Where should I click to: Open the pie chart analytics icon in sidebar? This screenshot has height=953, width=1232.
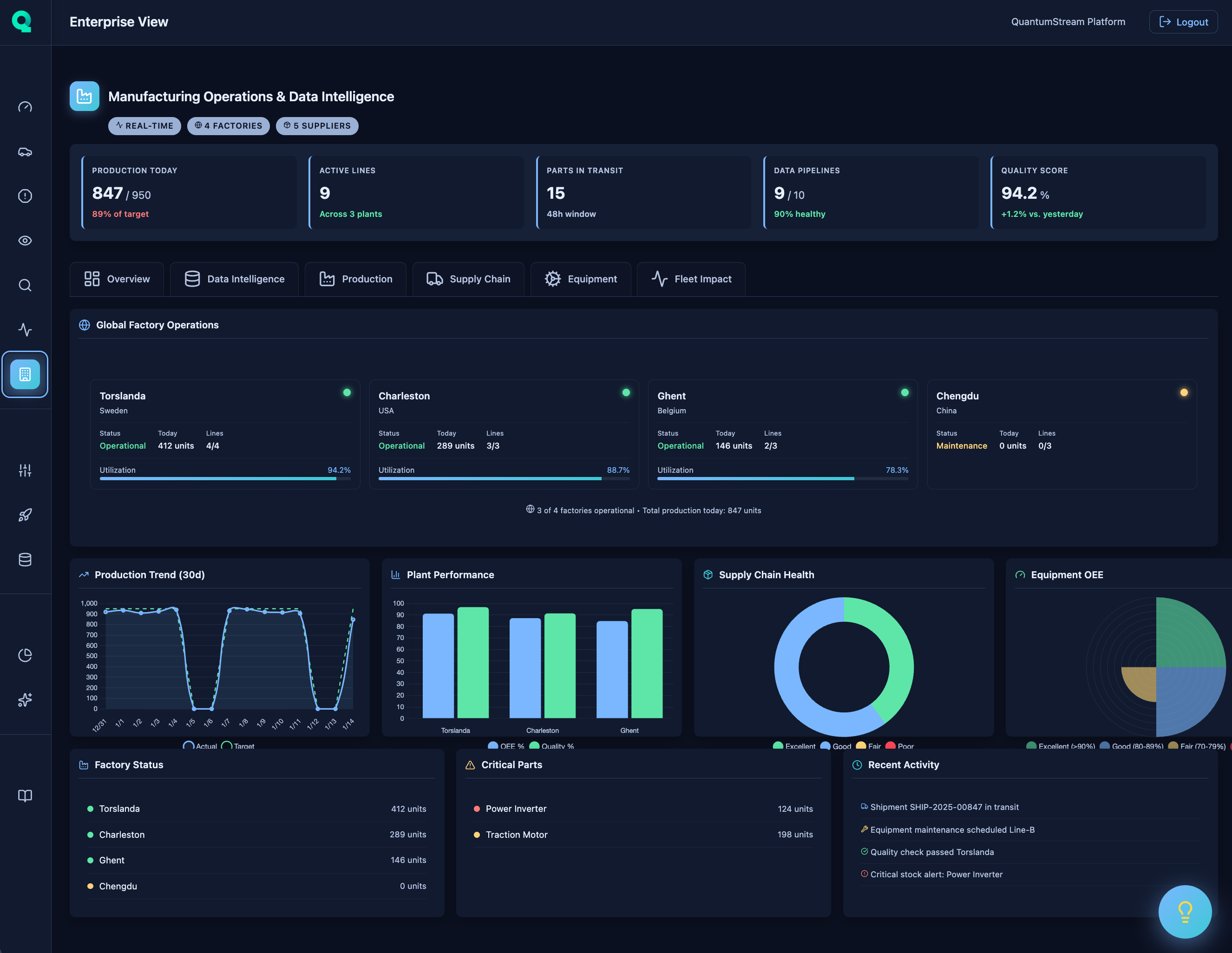click(25, 655)
